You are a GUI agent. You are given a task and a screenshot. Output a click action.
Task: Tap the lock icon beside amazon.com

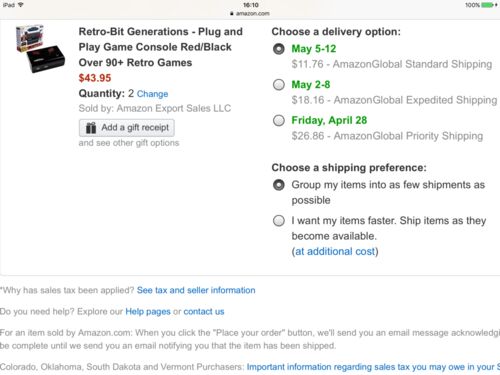point(232,14)
